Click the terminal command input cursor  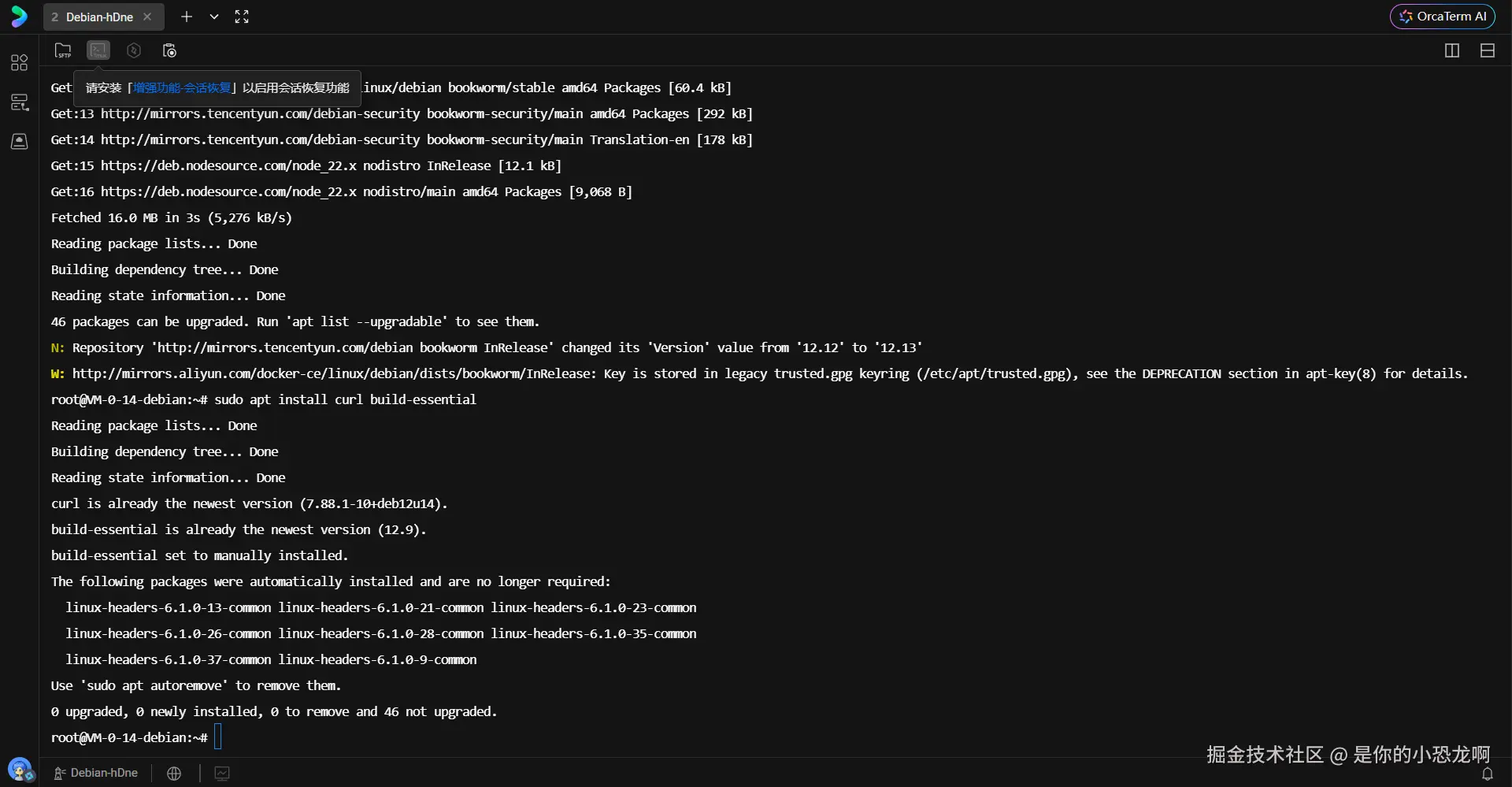click(218, 737)
